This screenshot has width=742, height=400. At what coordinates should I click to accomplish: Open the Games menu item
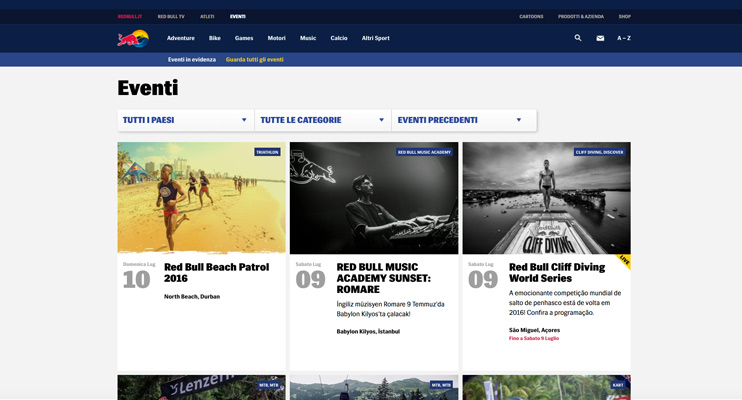coord(244,38)
